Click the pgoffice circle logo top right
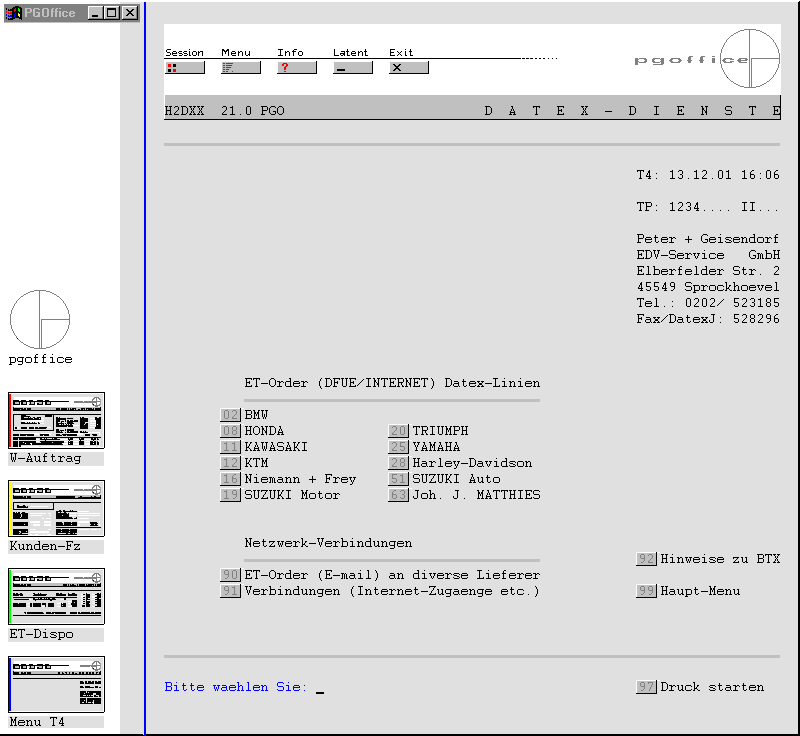The width and height of the screenshot is (800, 736). click(x=749, y=59)
